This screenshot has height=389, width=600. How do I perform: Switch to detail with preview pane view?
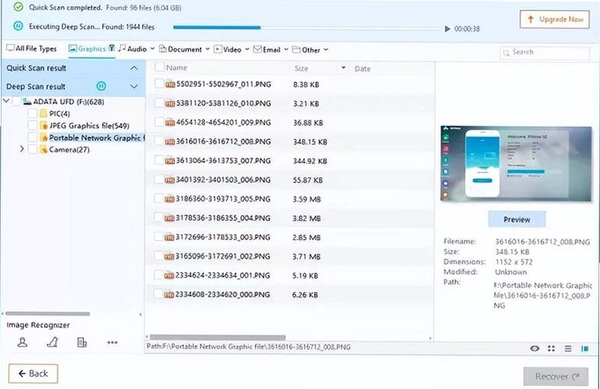(585, 348)
